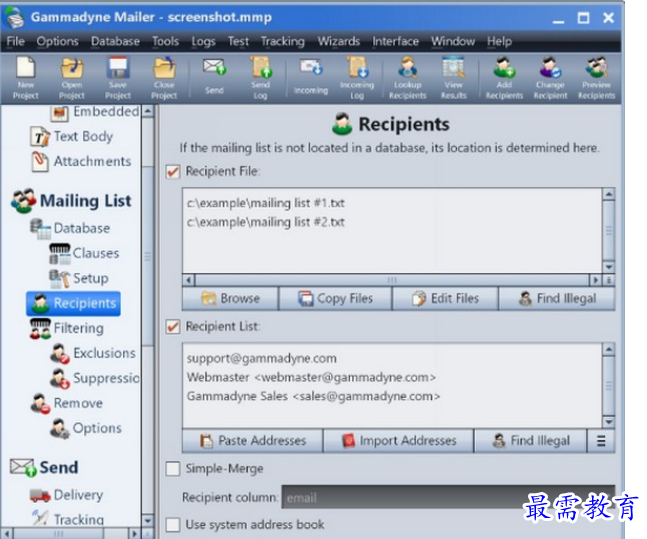The height and width of the screenshot is (539, 647).
Task: Uncheck the Recipient List checkbox
Action: coord(173,327)
